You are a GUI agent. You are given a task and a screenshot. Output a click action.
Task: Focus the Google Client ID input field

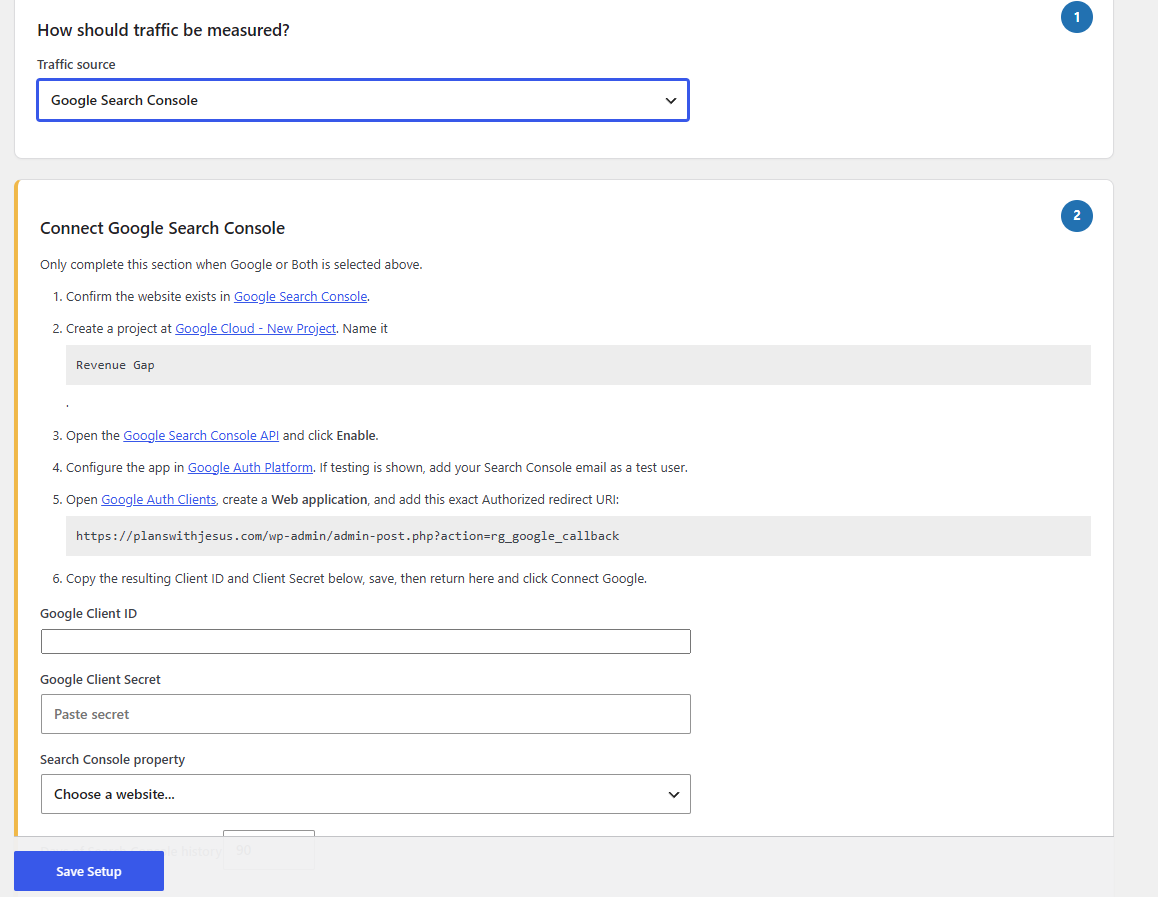click(366, 642)
